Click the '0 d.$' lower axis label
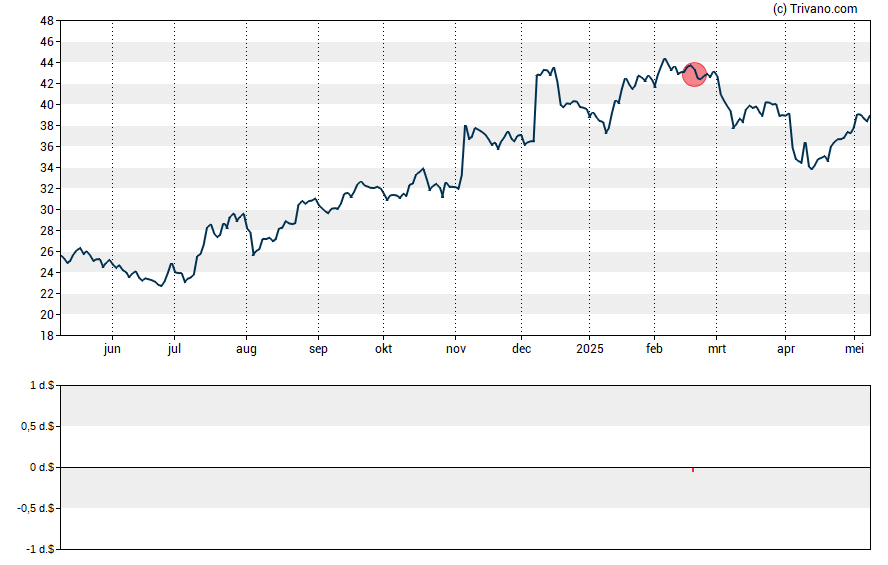888x565 pixels. point(42,467)
